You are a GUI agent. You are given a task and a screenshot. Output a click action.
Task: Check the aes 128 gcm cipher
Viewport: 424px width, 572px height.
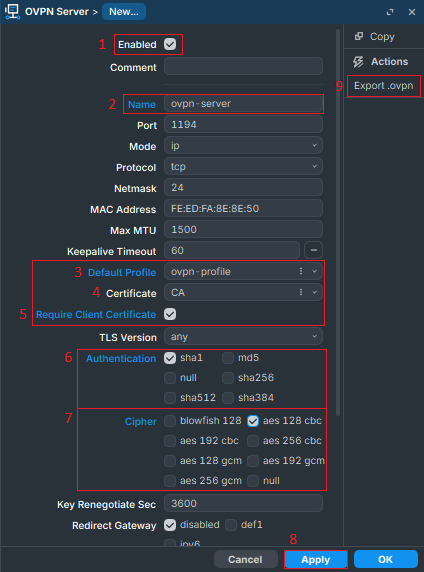(170, 461)
